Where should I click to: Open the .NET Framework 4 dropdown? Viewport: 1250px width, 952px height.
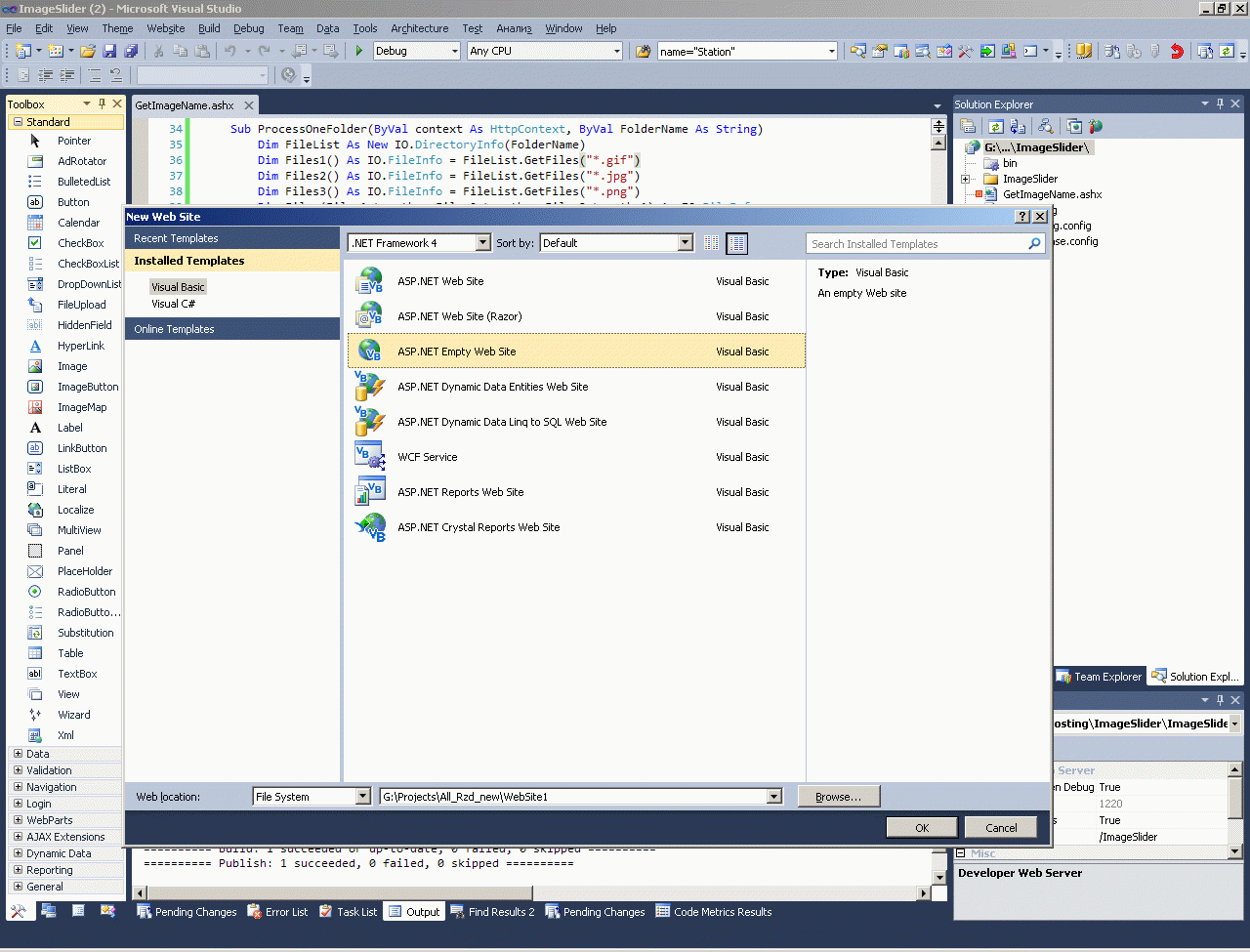click(x=482, y=243)
